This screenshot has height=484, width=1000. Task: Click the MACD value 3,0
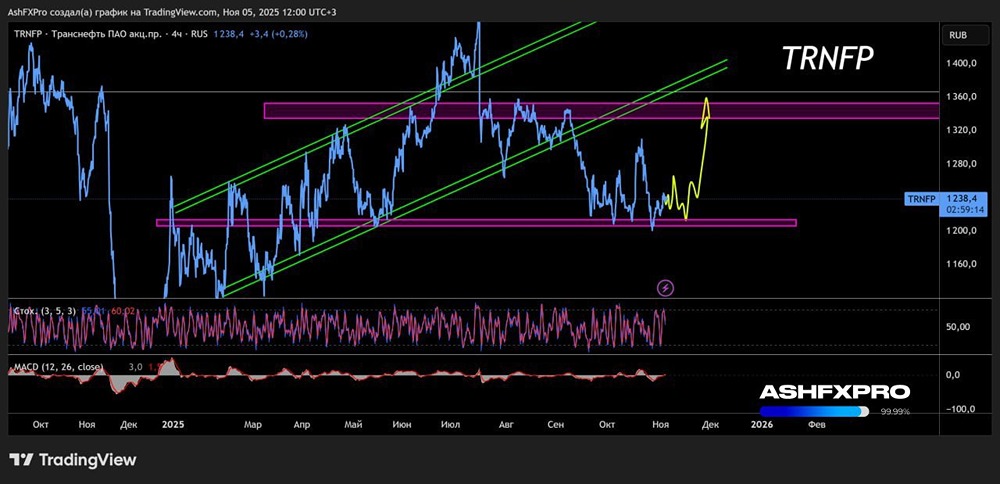(135, 367)
